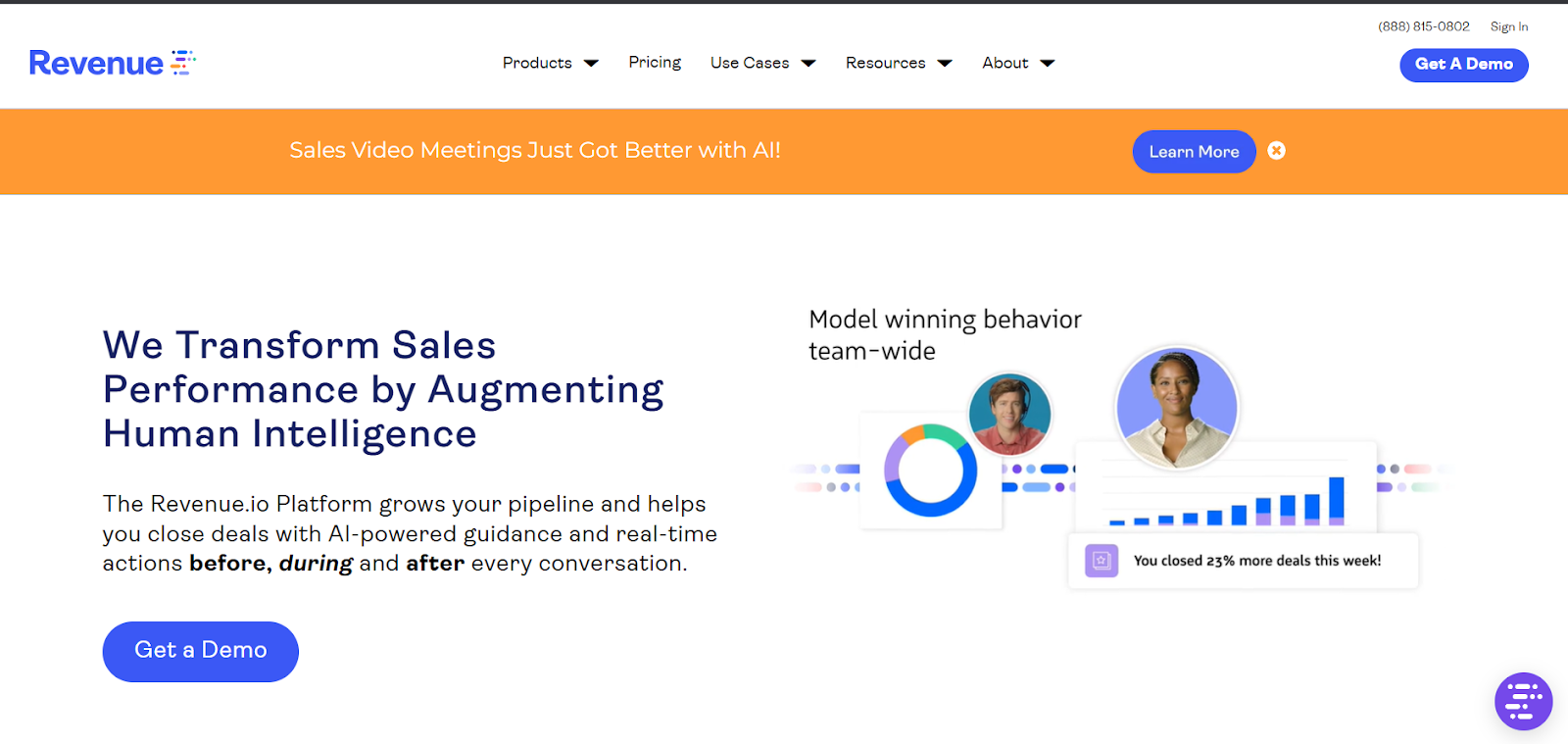Open the About menu label
Viewport: 1568px width, 744px height.
pyautogui.click(x=1005, y=63)
